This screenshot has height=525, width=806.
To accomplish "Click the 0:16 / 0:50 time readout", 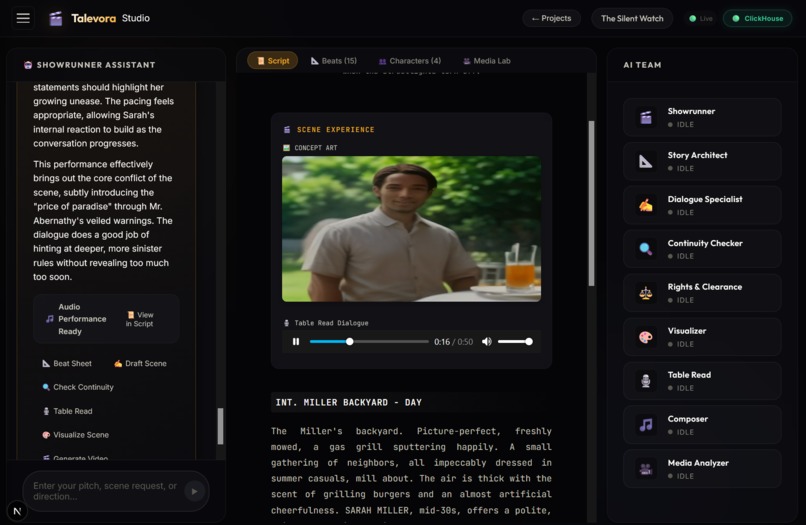I will [x=453, y=341].
